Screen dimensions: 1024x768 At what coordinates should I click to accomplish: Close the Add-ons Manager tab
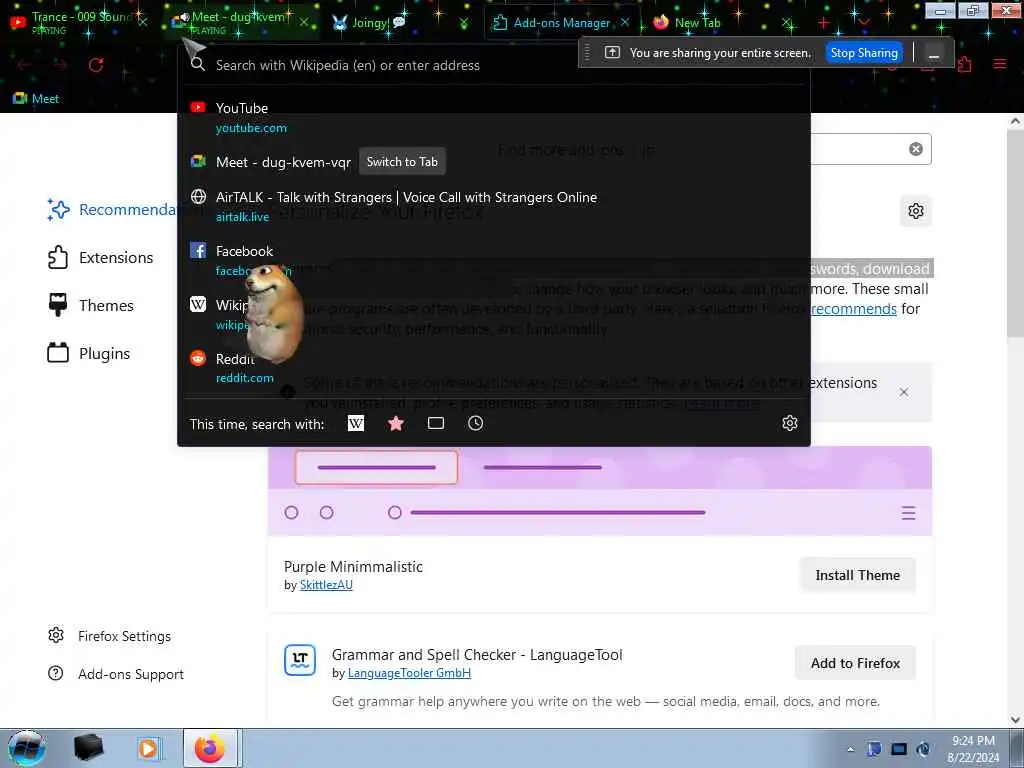coord(625,22)
